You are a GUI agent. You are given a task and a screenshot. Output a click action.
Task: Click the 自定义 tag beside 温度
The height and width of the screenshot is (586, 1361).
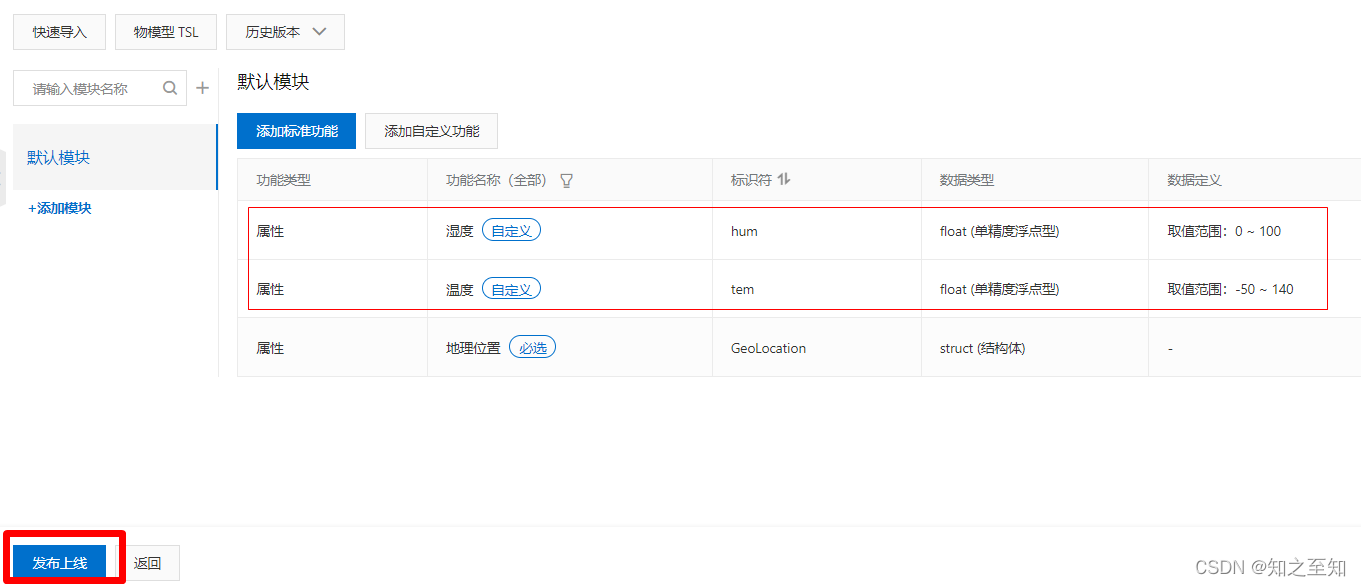[x=511, y=289]
